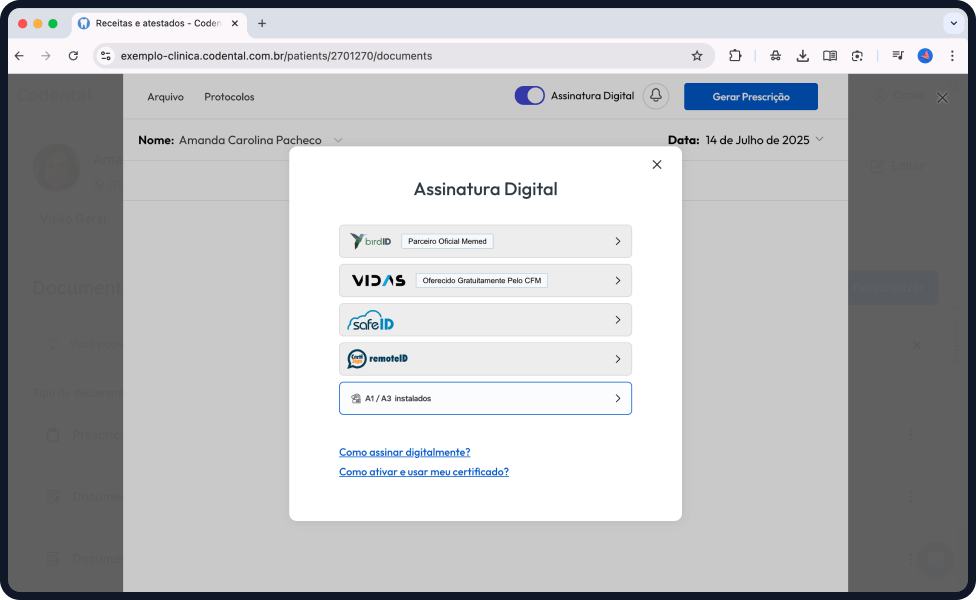976x600 pixels.
Task: Click the birdID row chevron arrow
Action: click(617, 241)
